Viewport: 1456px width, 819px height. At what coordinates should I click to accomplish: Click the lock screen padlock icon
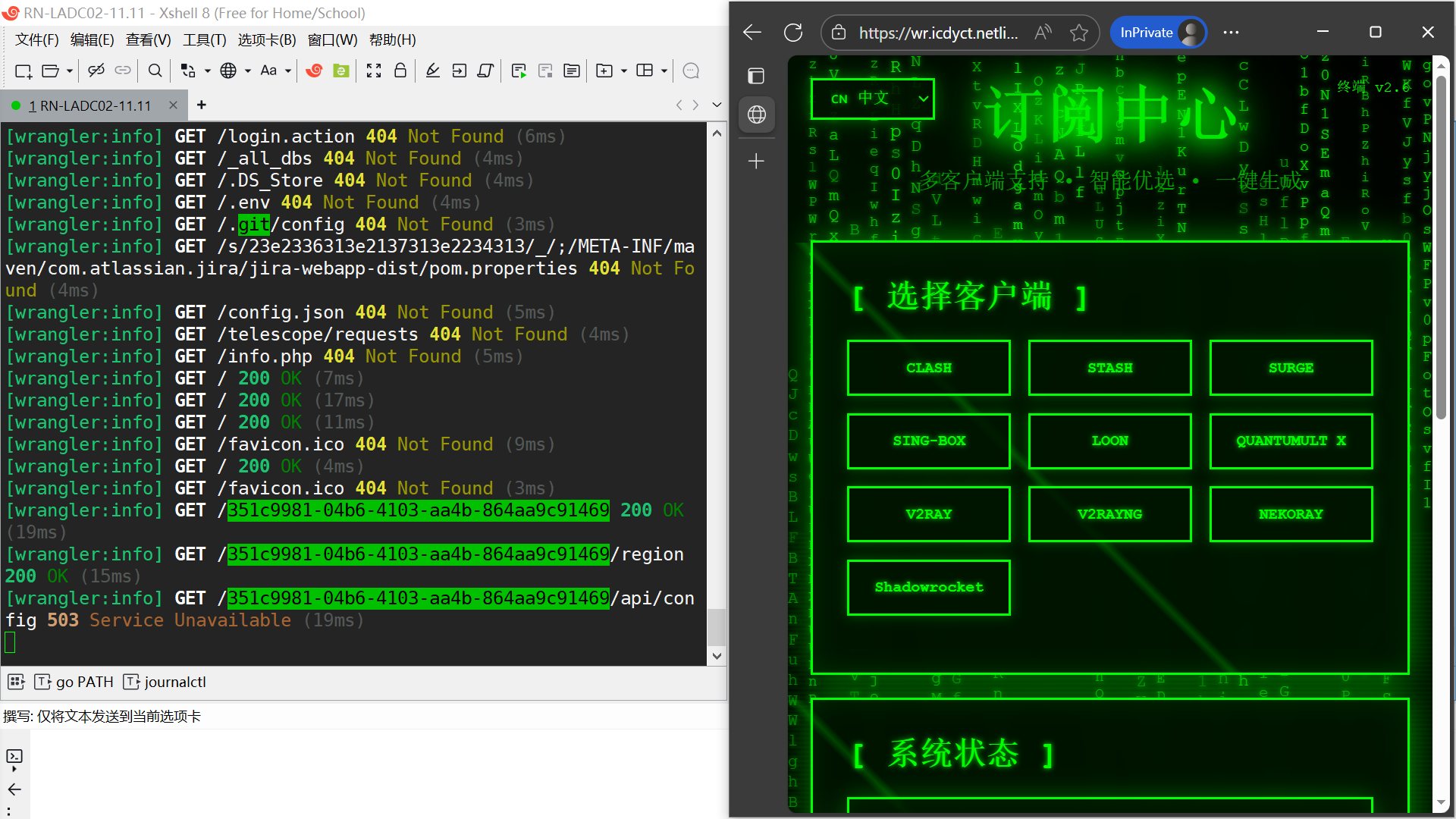click(400, 71)
